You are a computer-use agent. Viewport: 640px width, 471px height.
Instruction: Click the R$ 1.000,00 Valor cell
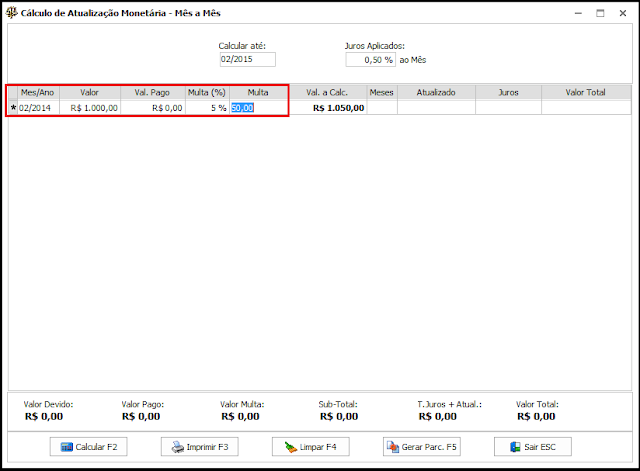(90, 108)
